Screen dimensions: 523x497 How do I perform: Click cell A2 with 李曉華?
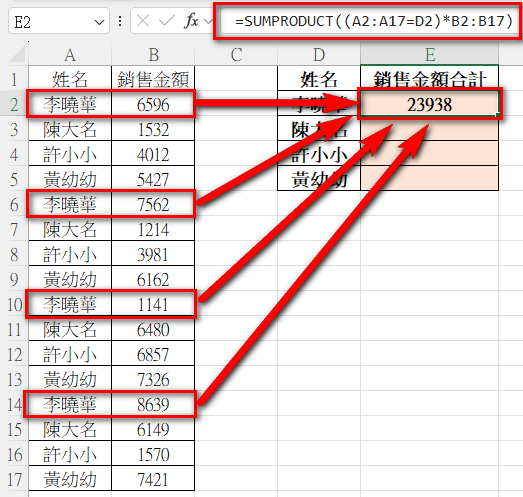tap(70, 104)
